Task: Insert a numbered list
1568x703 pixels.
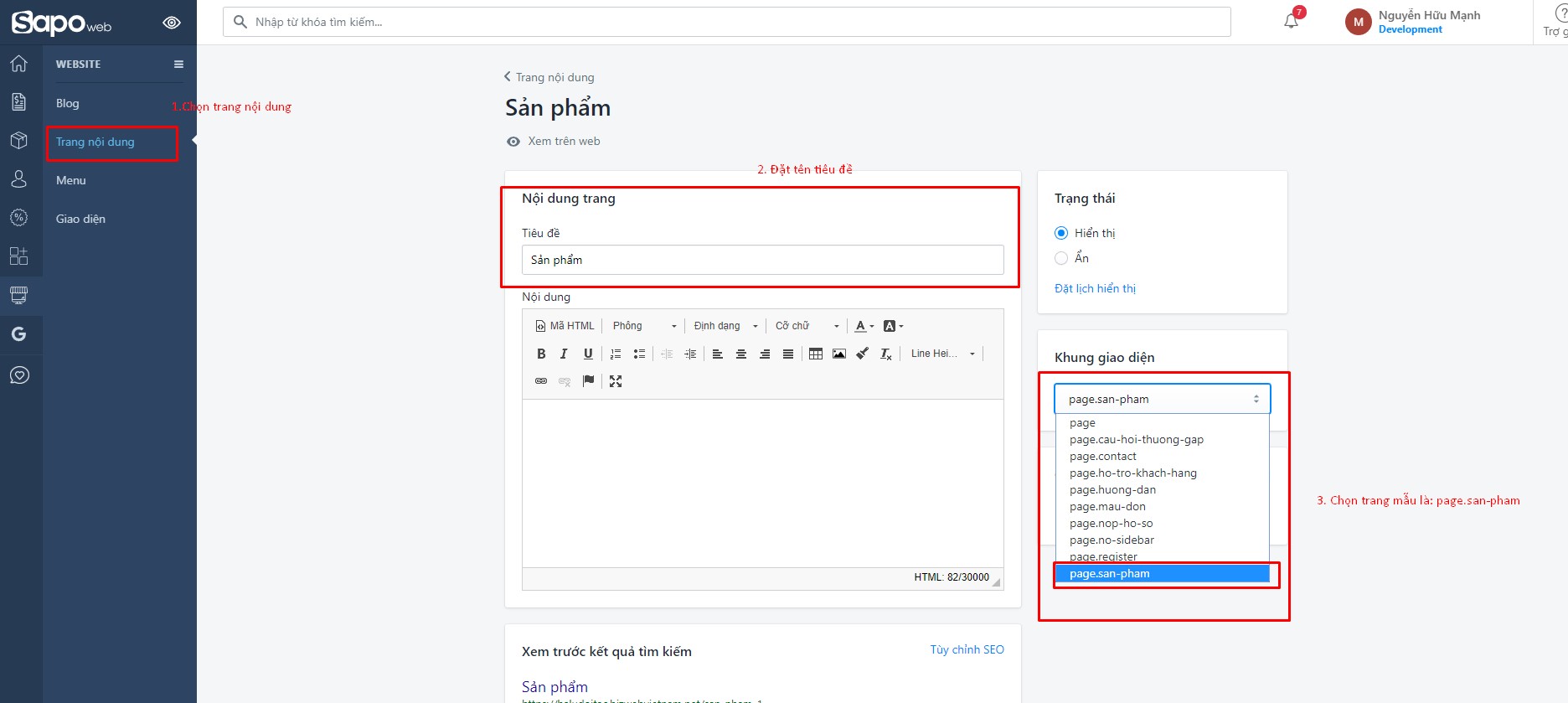Action: tap(616, 354)
